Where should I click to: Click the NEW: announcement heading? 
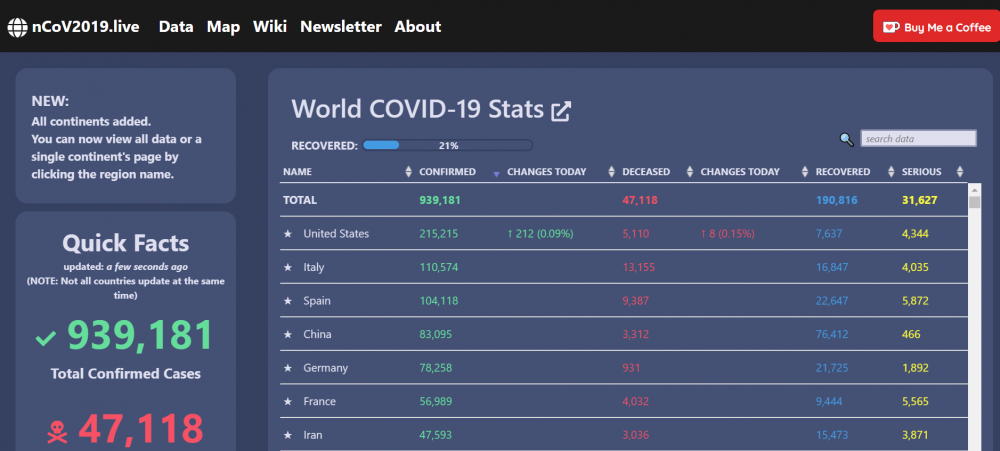pos(50,101)
